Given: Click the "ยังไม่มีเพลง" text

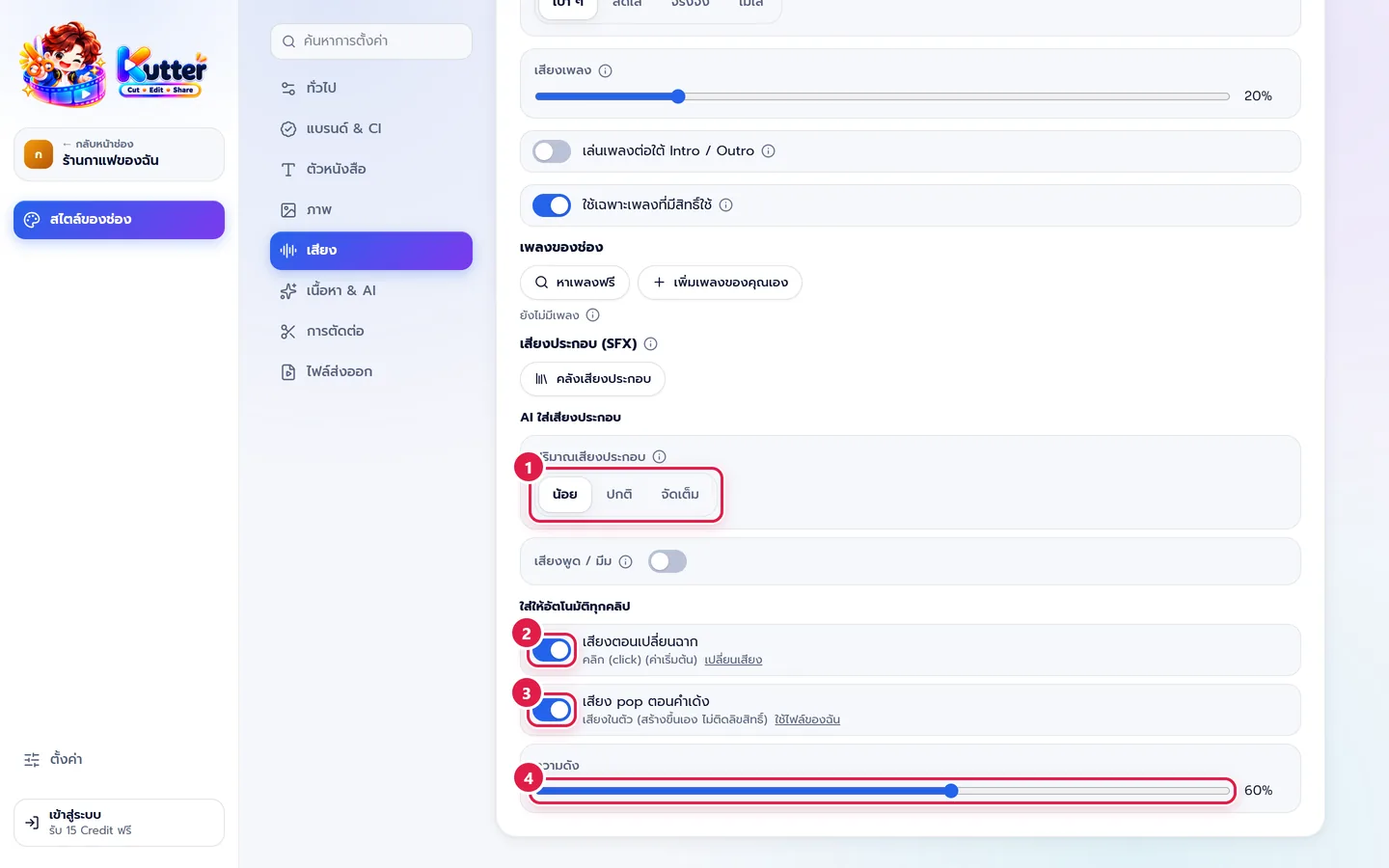Looking at the screenshot, I should [550, 315].
